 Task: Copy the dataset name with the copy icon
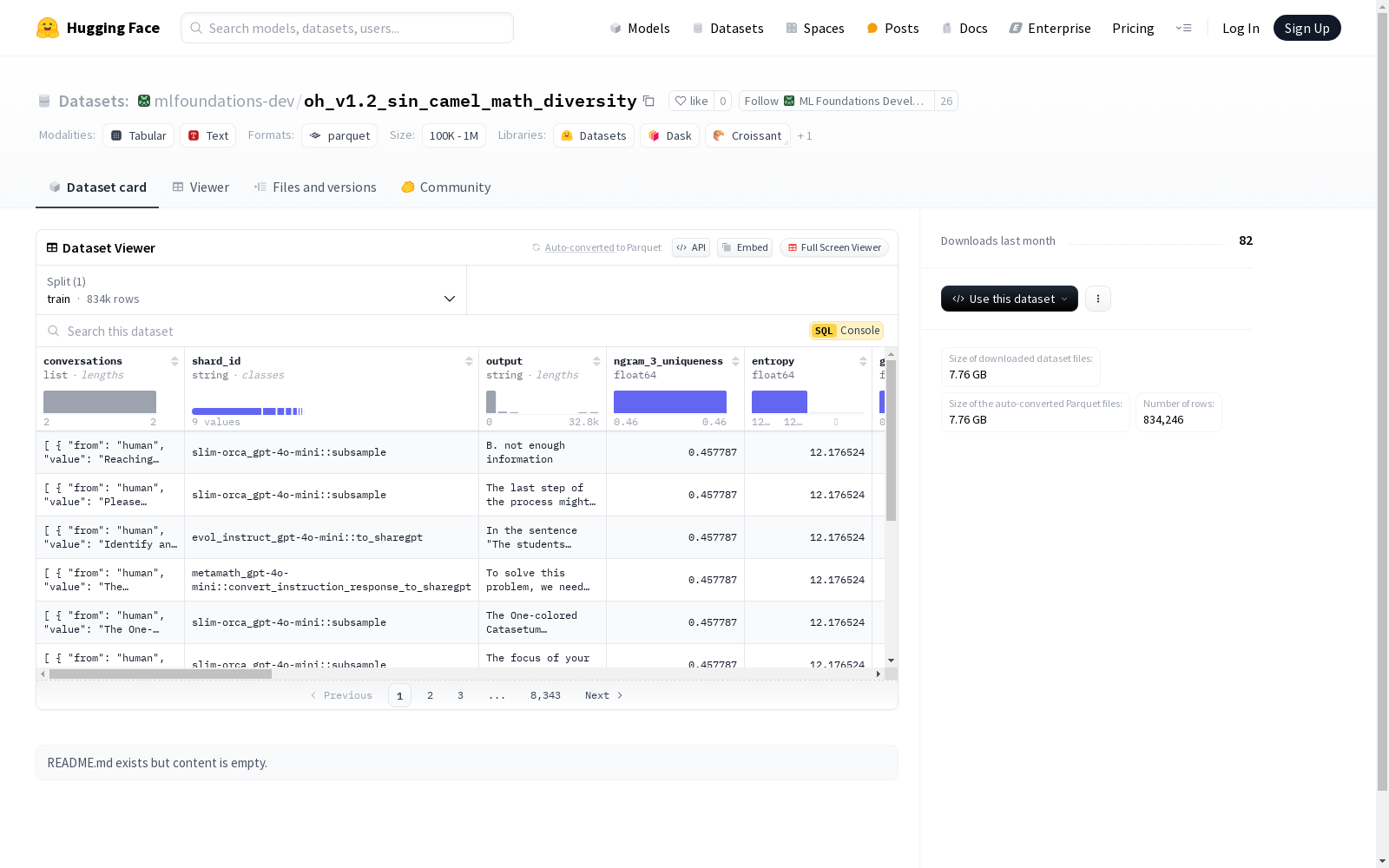(648, 101)
